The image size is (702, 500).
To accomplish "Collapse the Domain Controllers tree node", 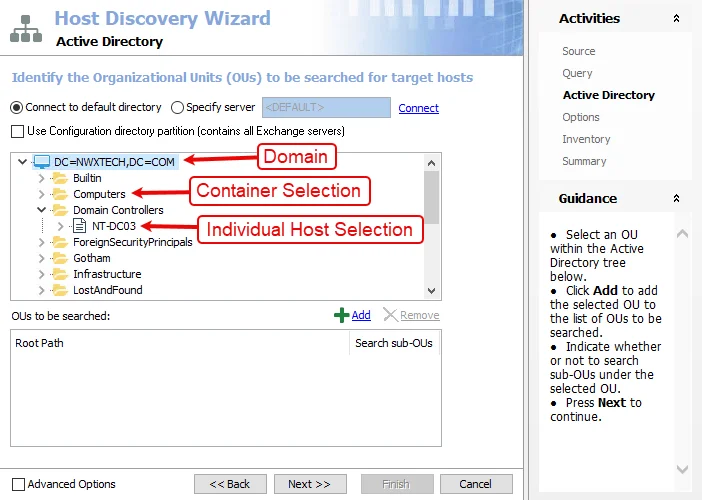I will [42, 210].
